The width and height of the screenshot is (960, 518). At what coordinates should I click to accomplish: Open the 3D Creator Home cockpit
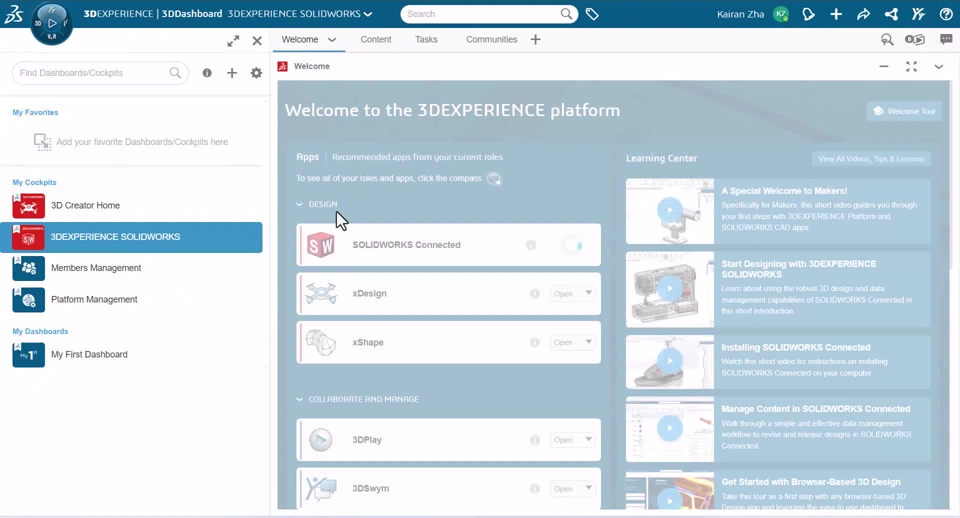131,206
